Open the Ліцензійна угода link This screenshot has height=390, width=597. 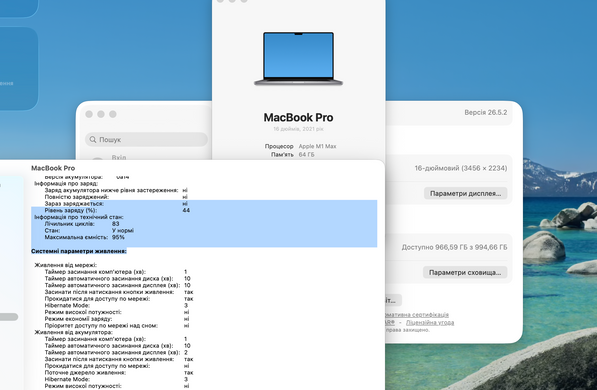(x=430, y=323)
